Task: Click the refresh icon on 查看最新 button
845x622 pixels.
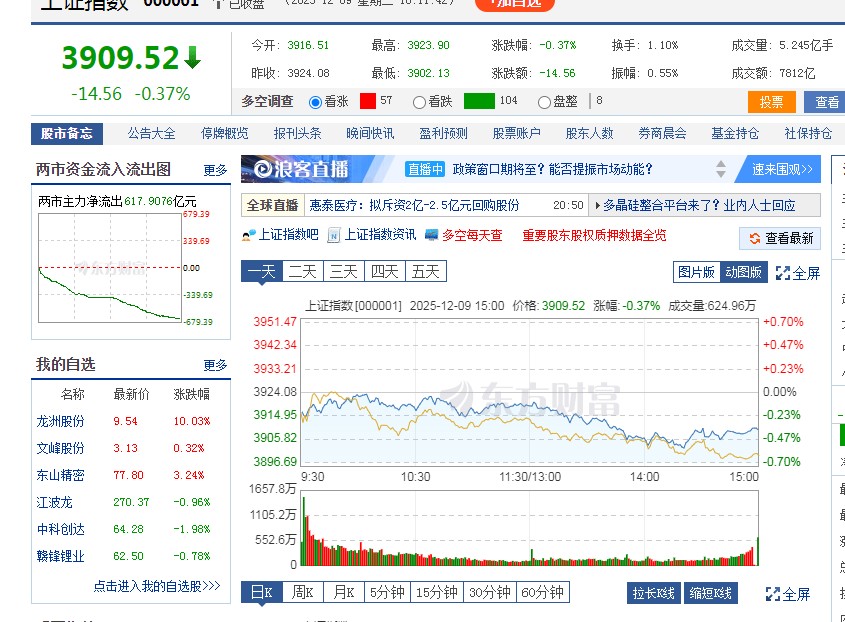Action: tap(756, 238)
